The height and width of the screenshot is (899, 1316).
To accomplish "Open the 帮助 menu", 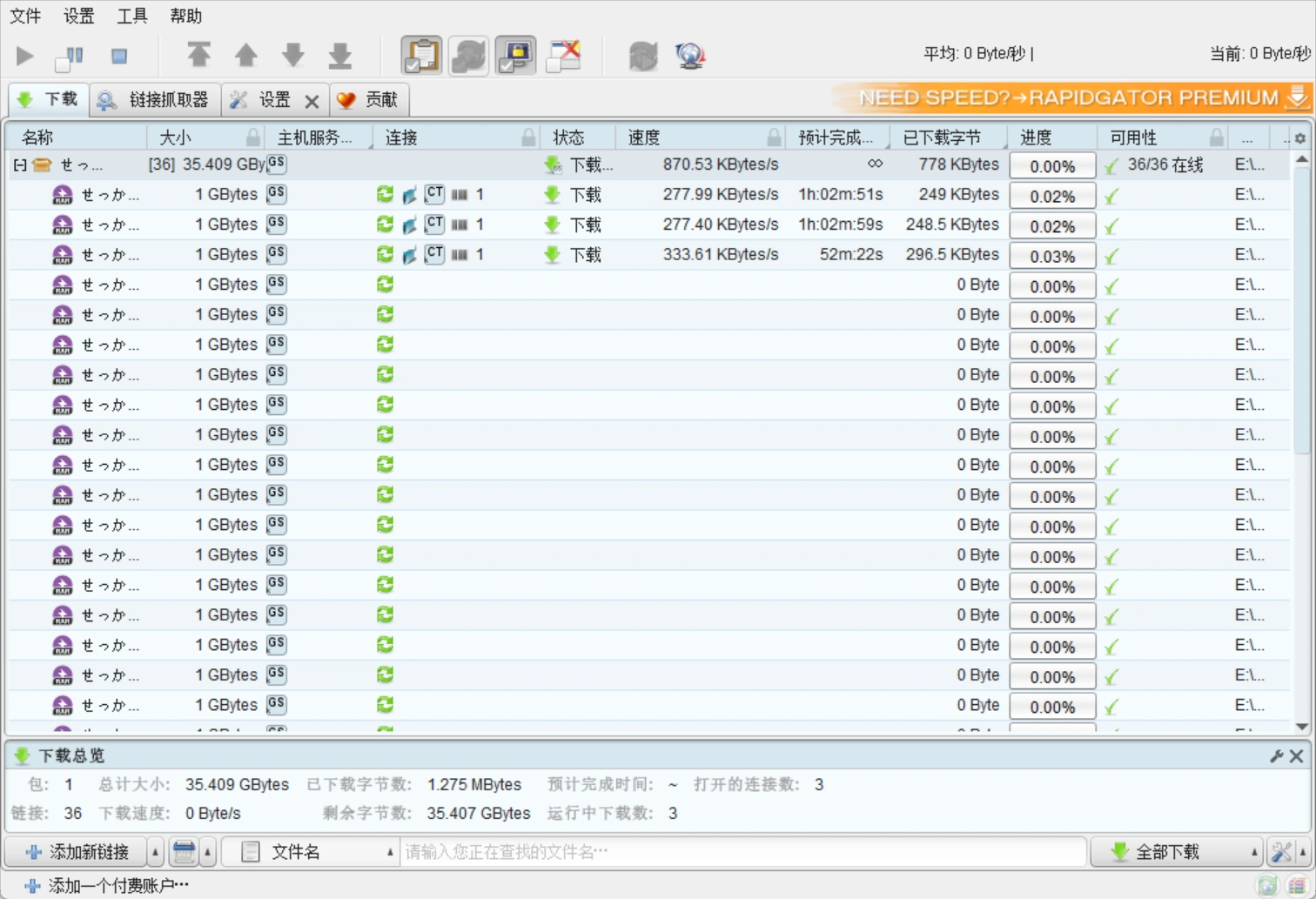I will (185, 16).
